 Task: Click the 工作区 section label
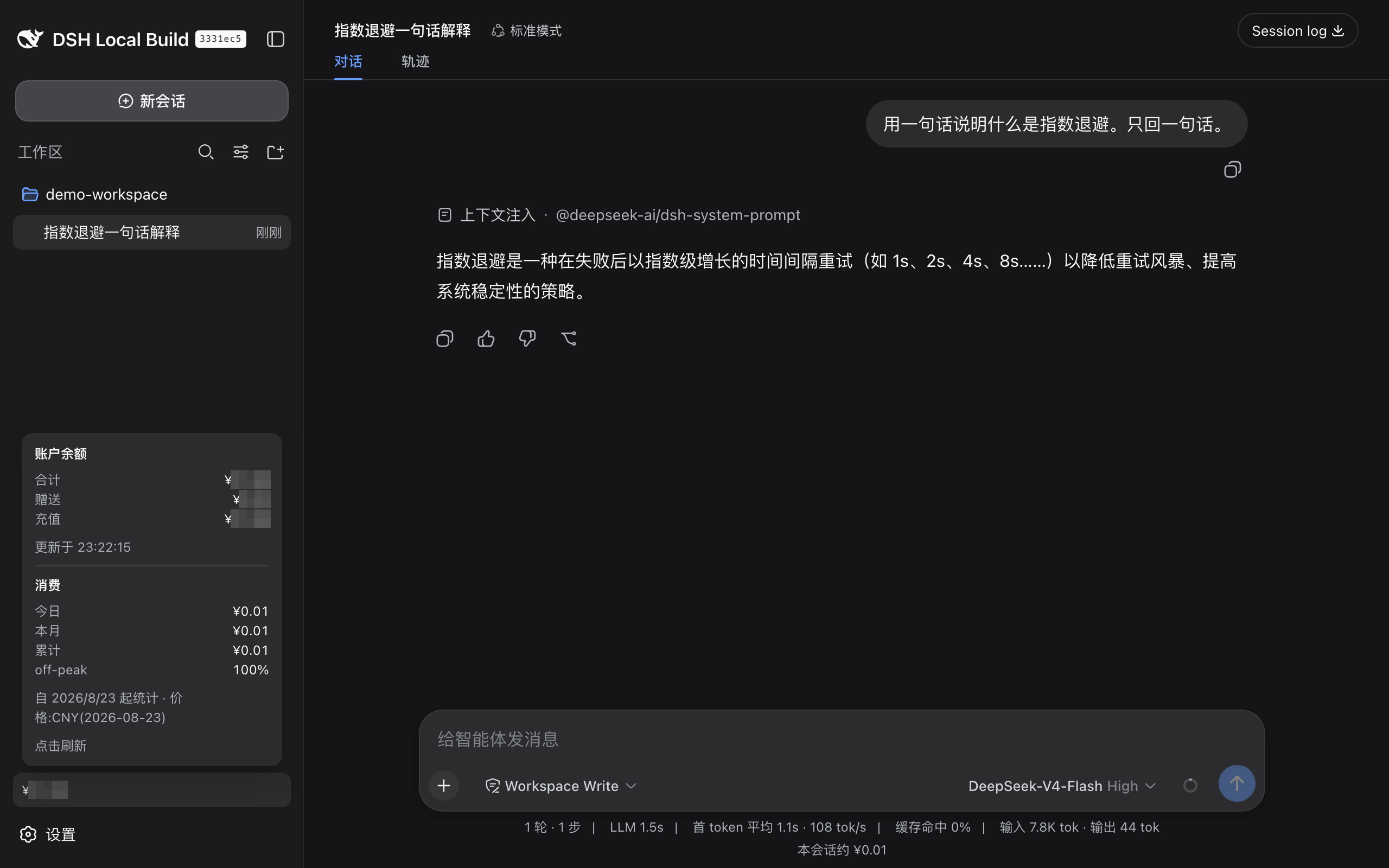coord(40,152)
